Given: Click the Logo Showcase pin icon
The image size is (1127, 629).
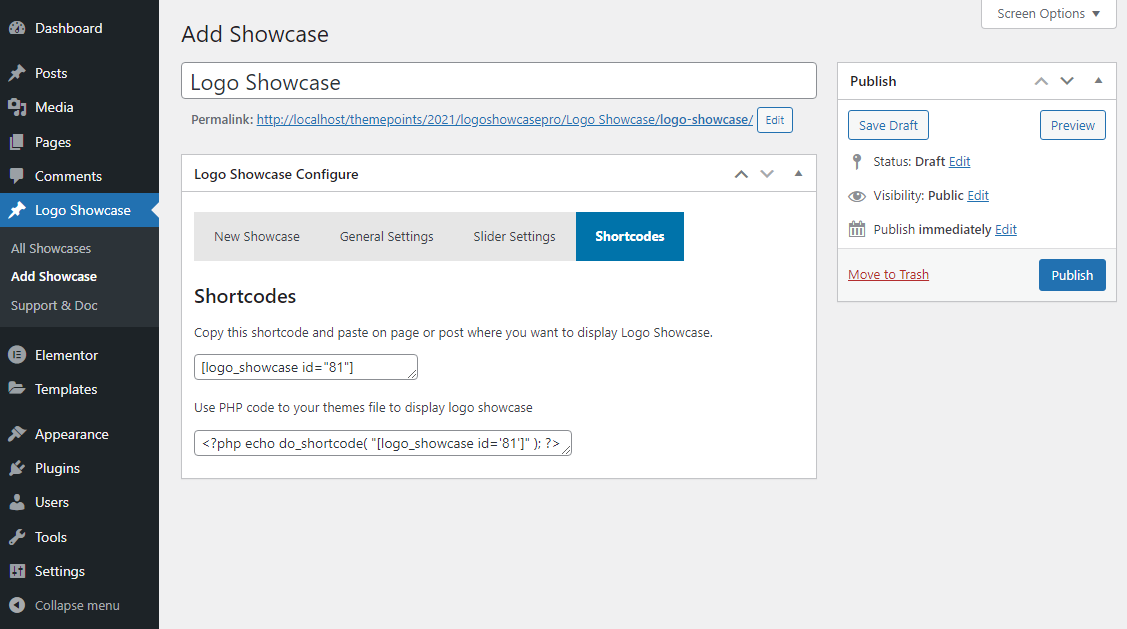Looking at the screenshot, I should click(17, 210).
